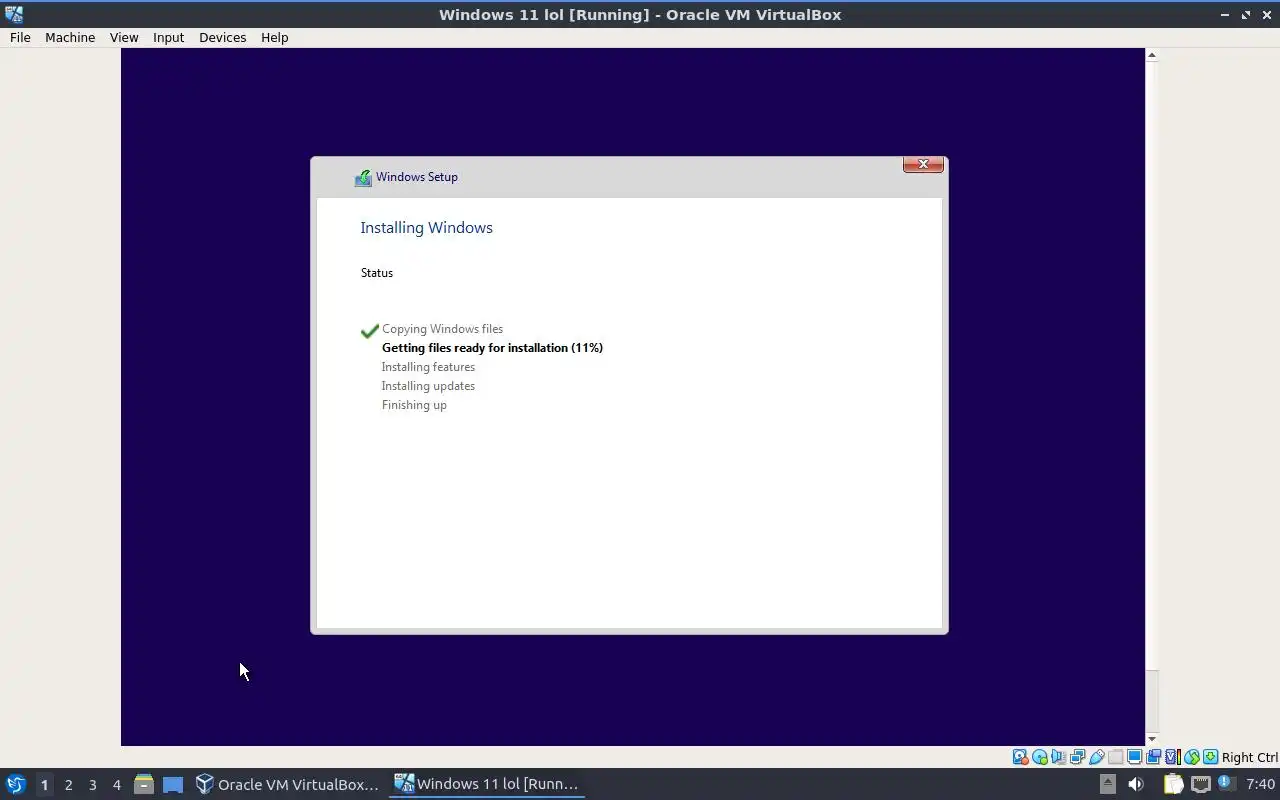
Task: Close the VirtualBox VM window
Action: 1266,14
